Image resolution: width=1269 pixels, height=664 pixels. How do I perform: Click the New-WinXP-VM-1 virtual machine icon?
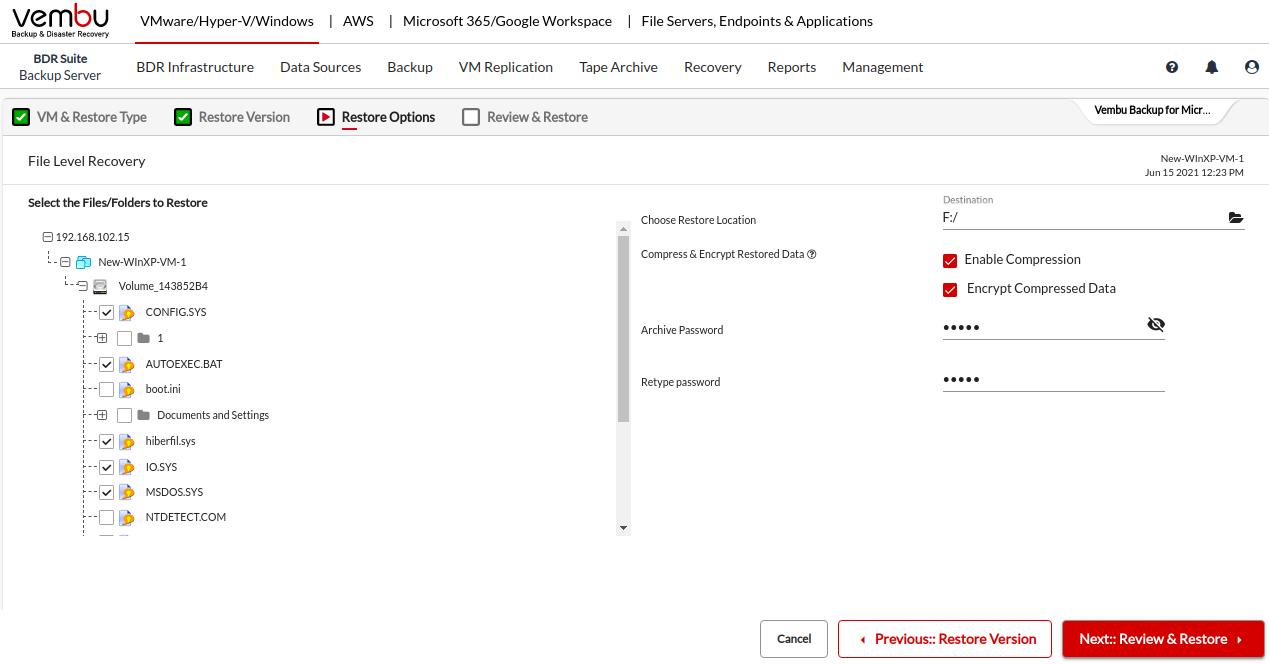84,262
